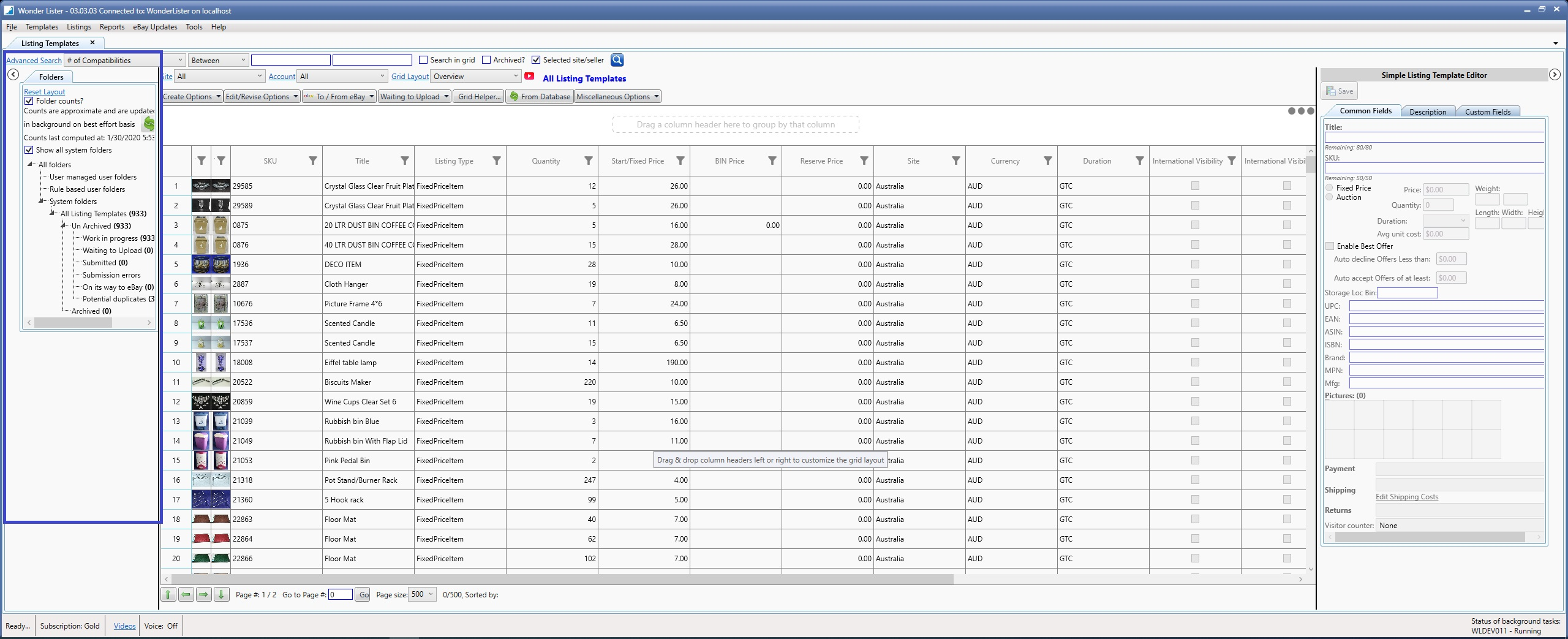
Task: Go to last page with down arrow
Action: tap(222, 594)
